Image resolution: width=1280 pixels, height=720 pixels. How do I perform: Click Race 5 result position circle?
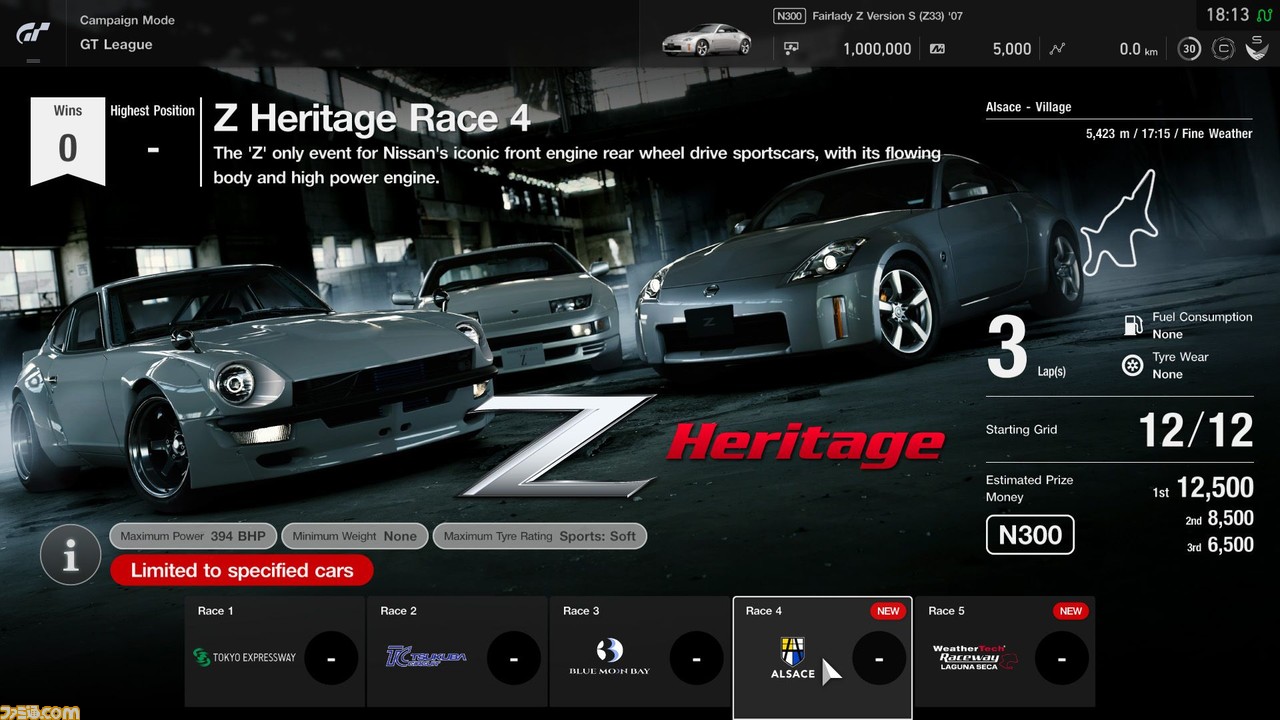[x=1061, y=659]
